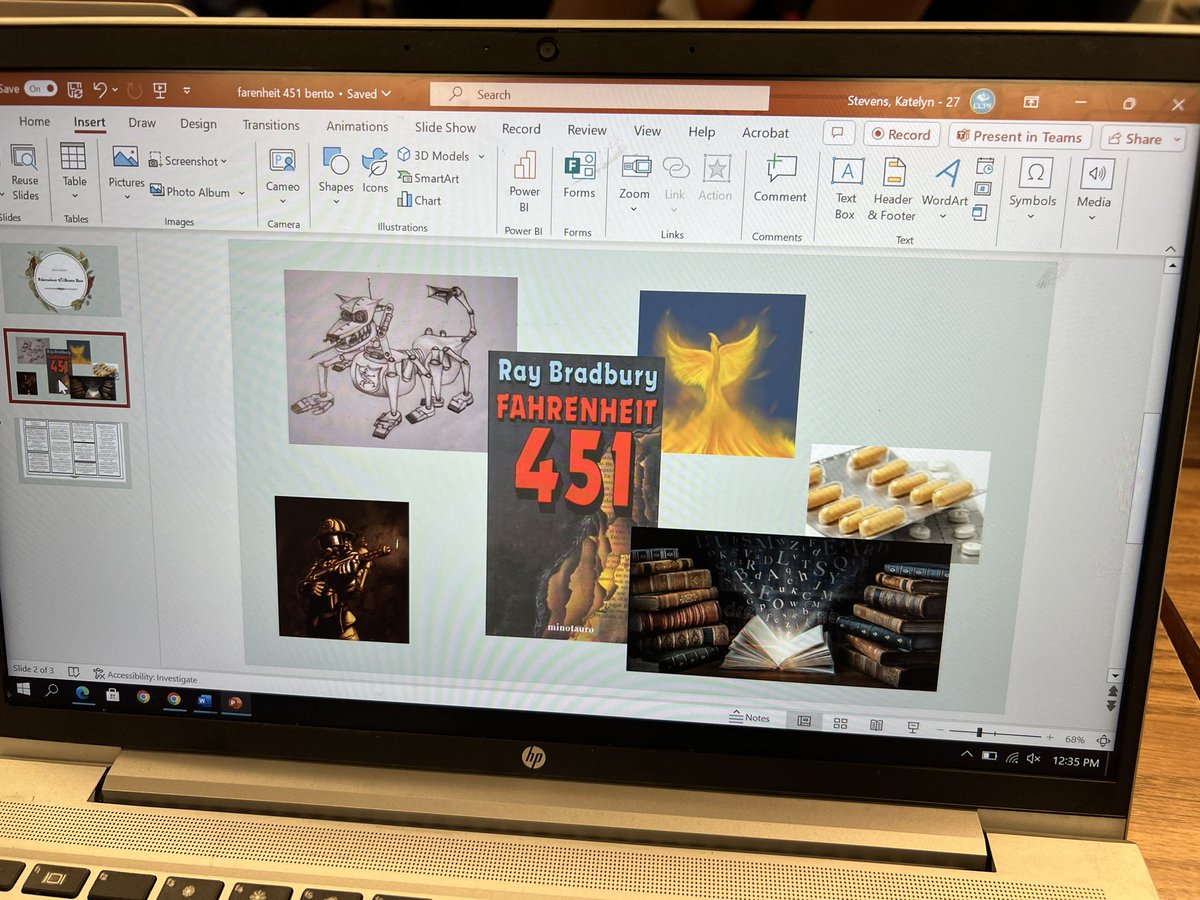Click the account profile picture
The image size is (1200, 900).
[981, 101]
